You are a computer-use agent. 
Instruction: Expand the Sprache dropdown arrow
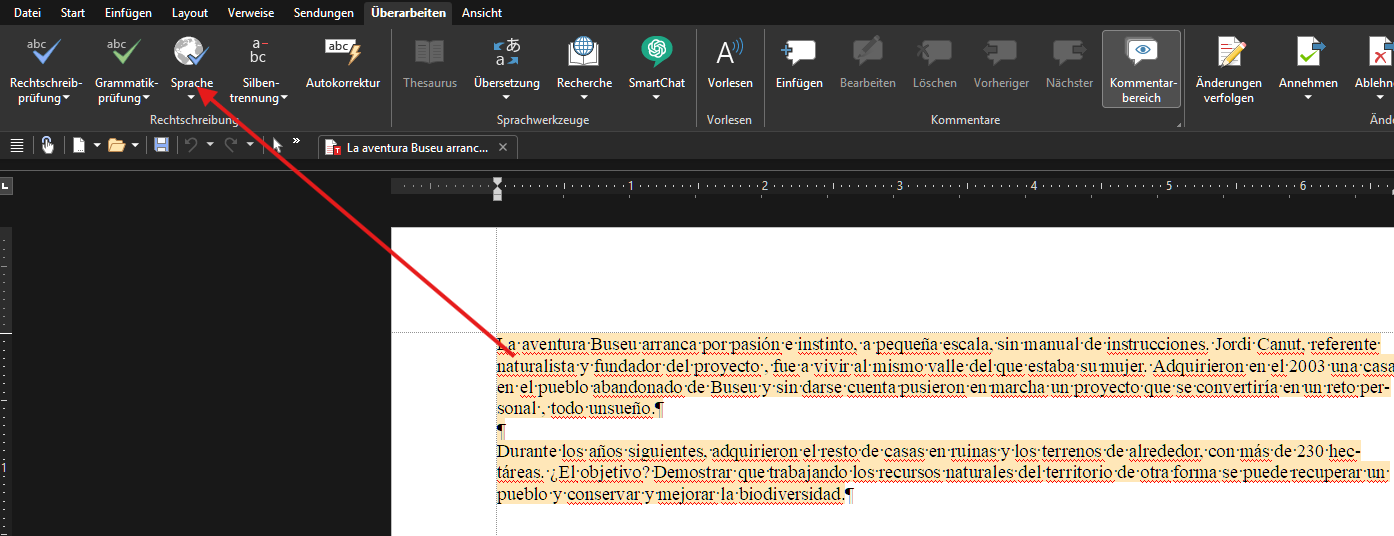point(191,98)
